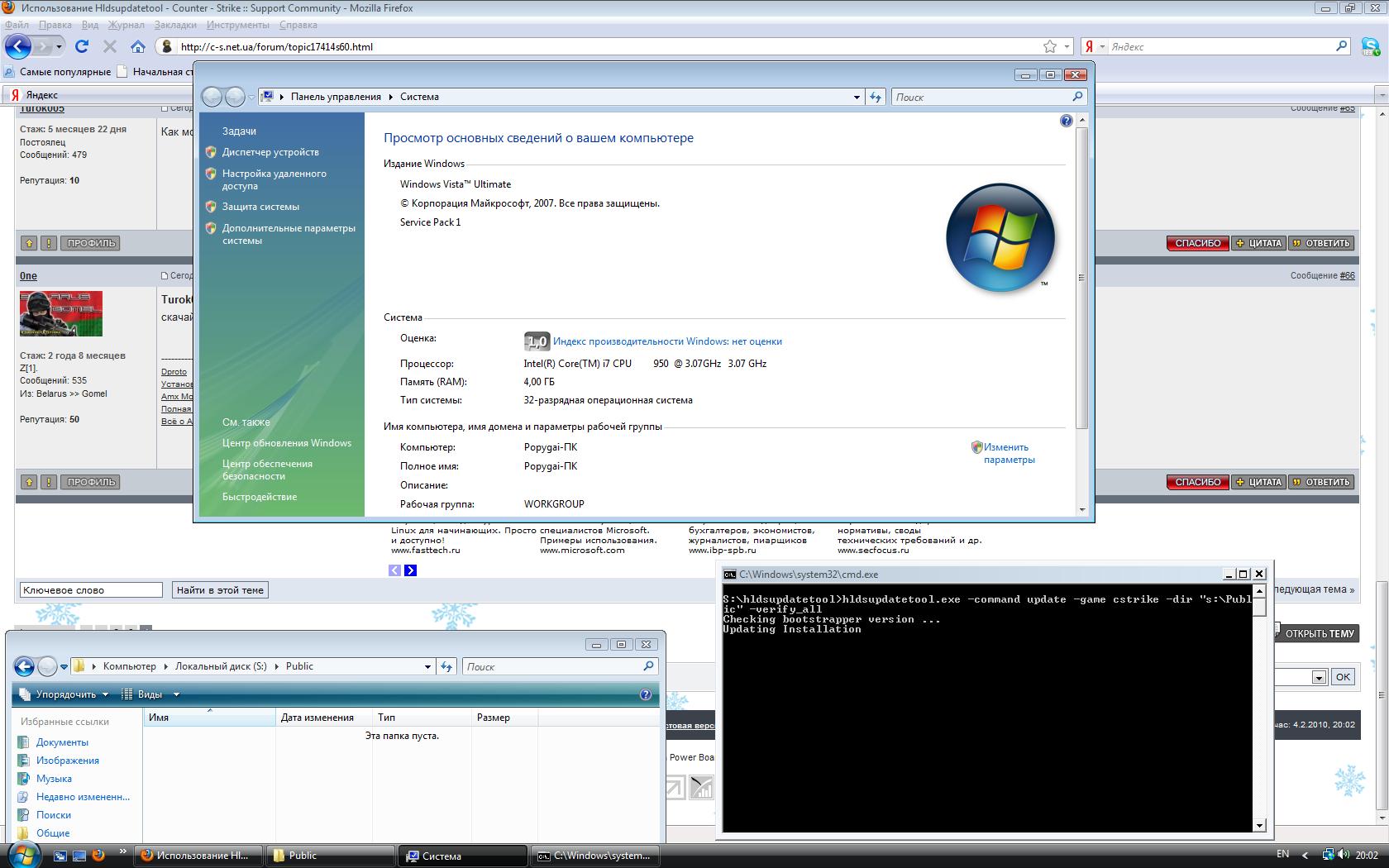Click cmd window scrollbar down arrow
This screenshot has width=1389, height=868.
click(1259, 825)
